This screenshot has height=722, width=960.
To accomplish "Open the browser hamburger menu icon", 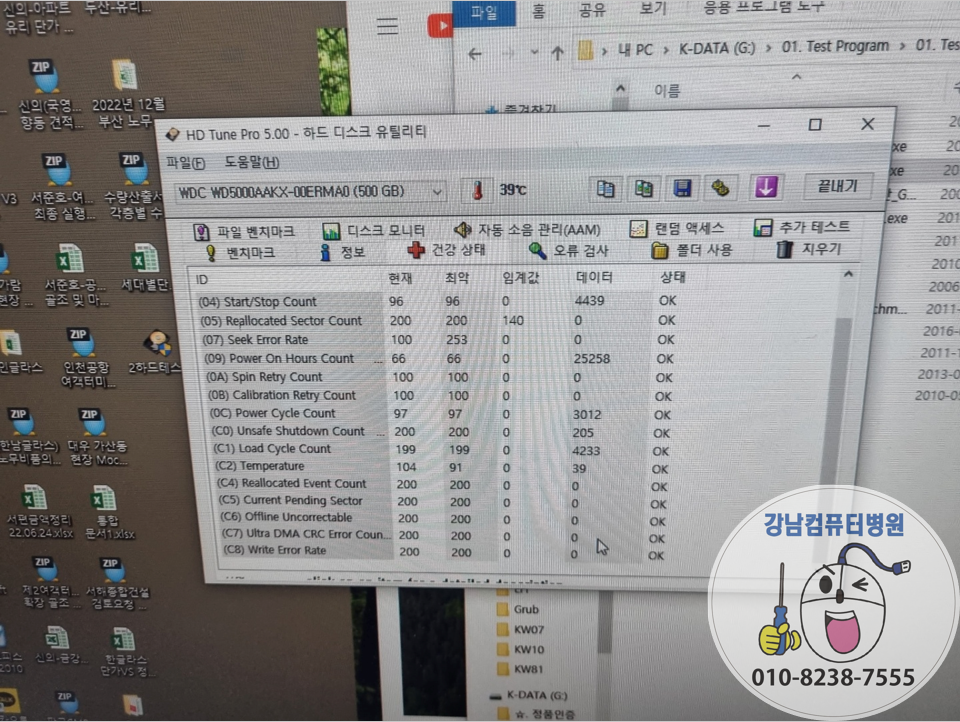I will pos(387,26).
